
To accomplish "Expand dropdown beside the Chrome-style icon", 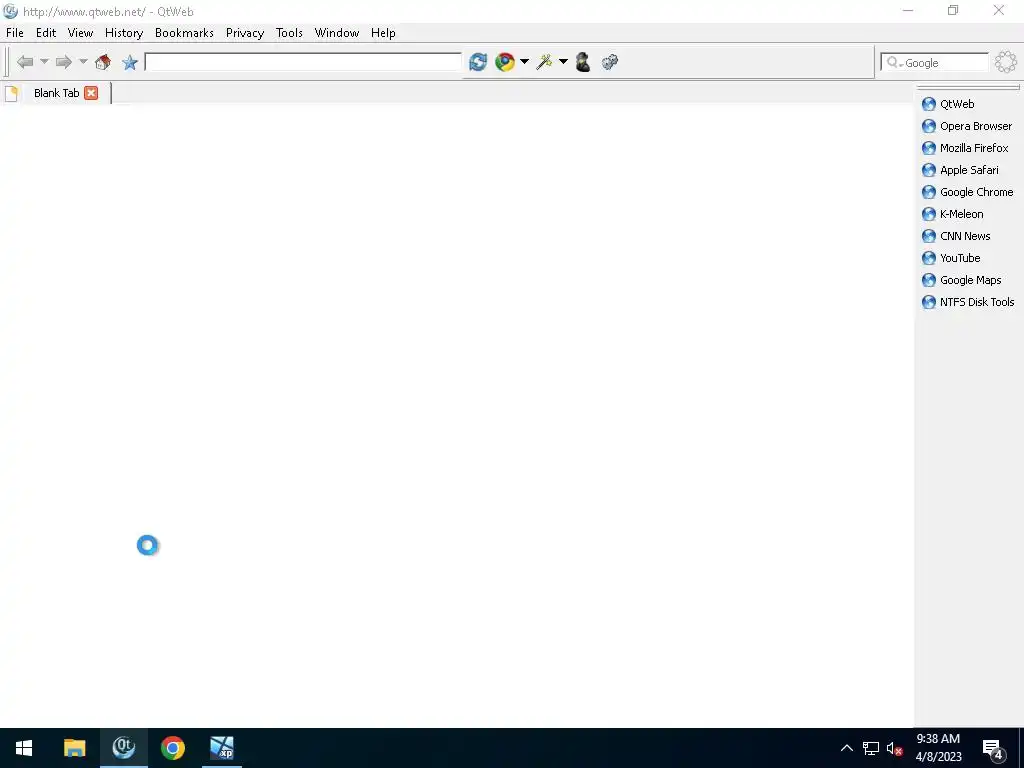I will point(524,62).
